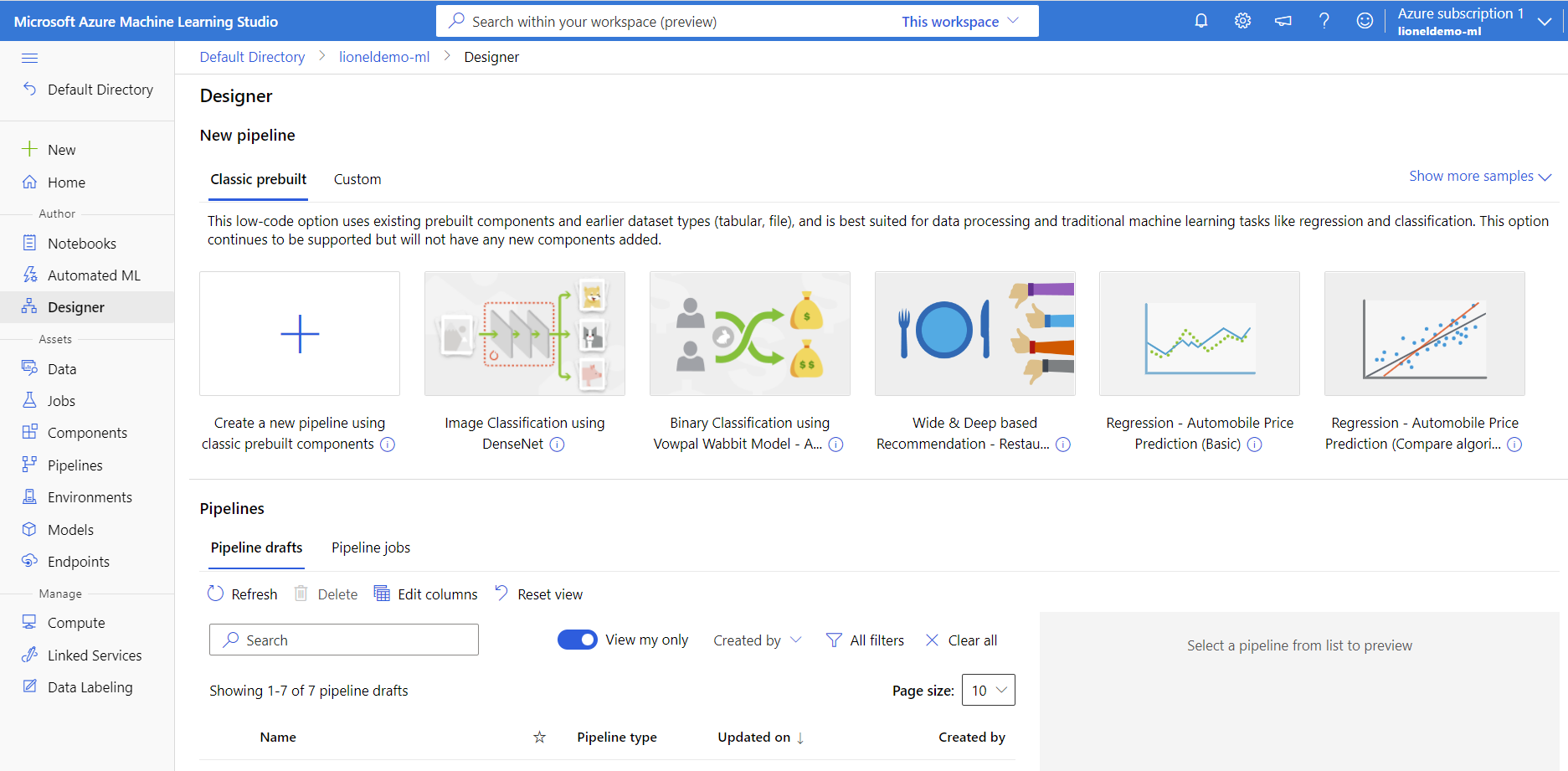Expand the Page size selector
1568x771 pixels.
(988, 690)
